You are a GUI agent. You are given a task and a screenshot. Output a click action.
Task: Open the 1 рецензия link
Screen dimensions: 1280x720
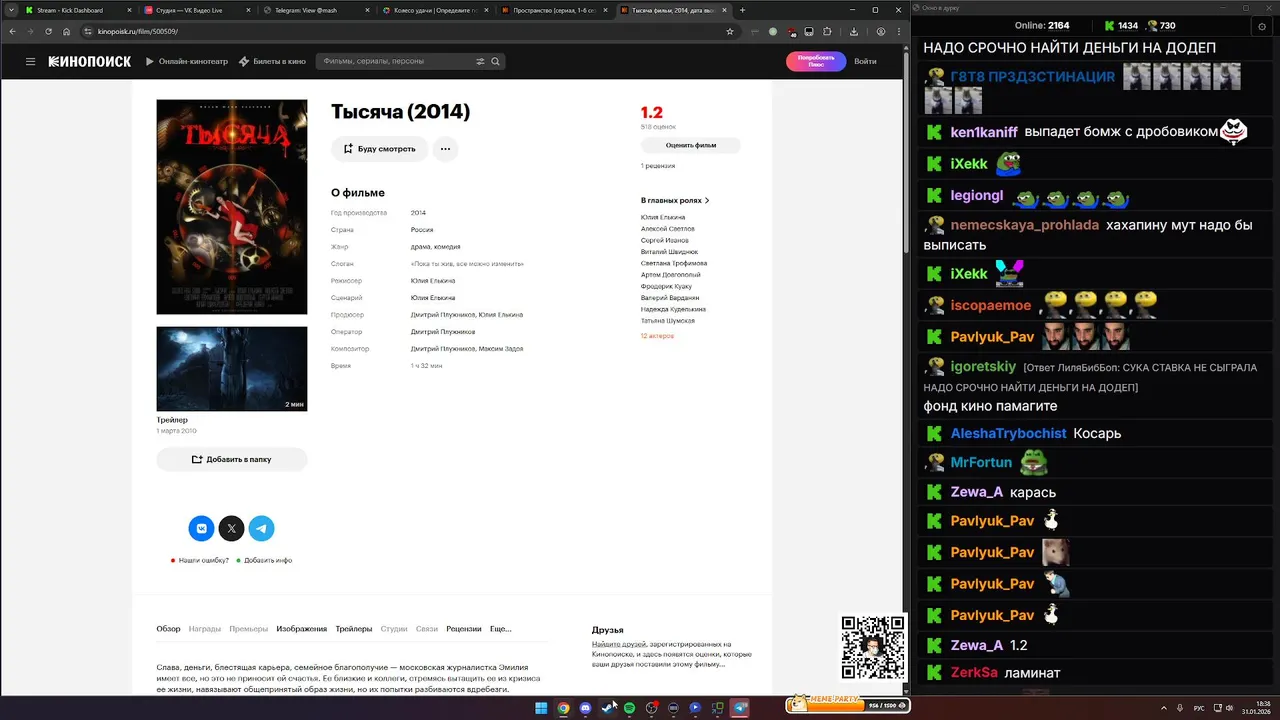tap(658, 166)
